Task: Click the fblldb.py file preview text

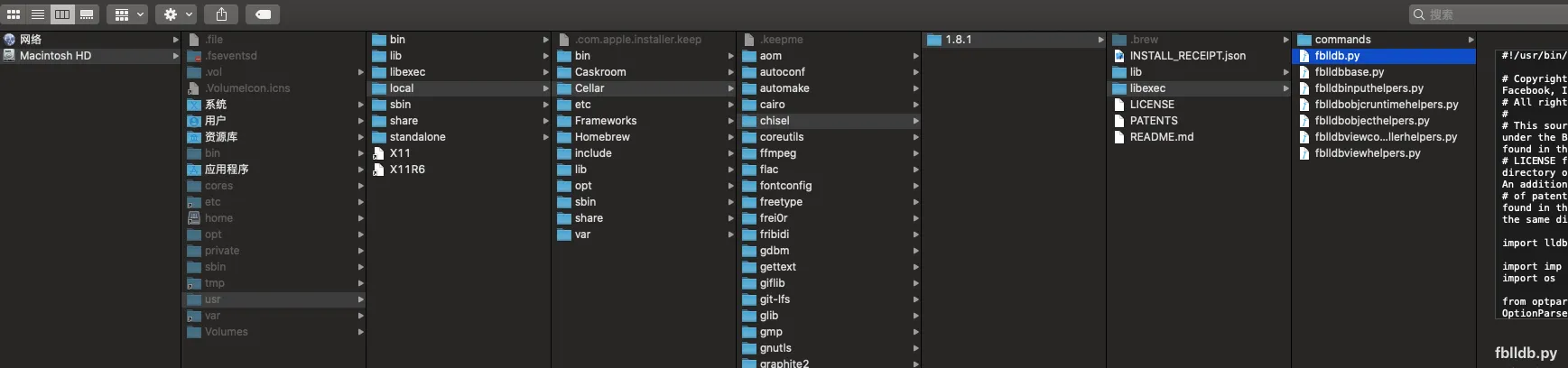Action: [1533, 180]
